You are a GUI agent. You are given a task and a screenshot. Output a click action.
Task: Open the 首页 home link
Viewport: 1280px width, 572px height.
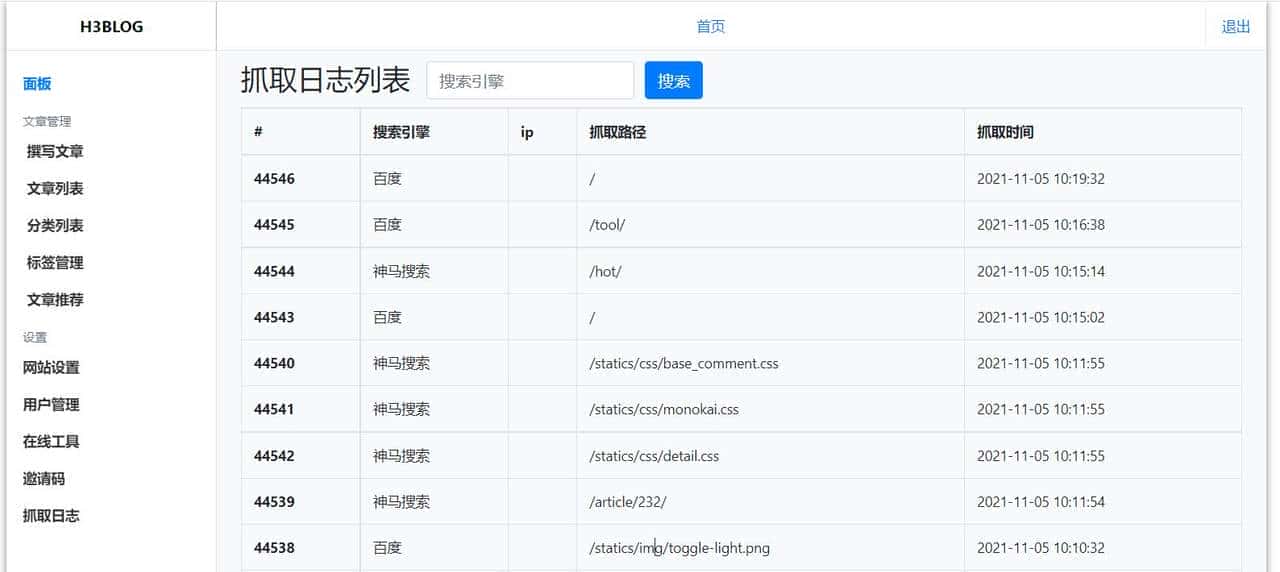[x=711, y=27]
